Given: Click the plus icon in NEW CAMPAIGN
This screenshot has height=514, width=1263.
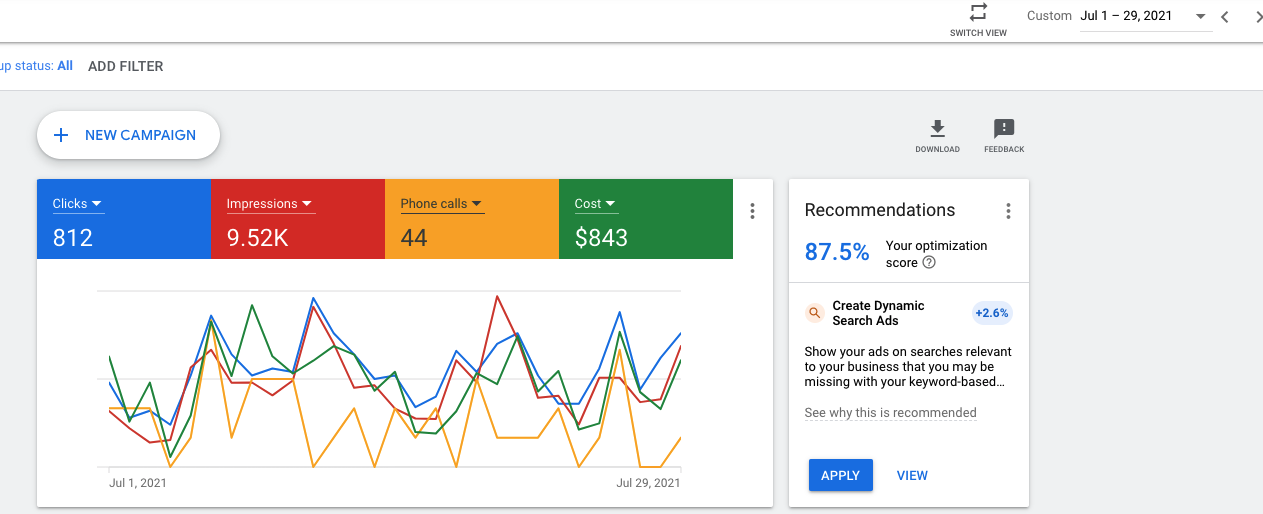Looking at the screenshot, I should [x=60, y=135].
